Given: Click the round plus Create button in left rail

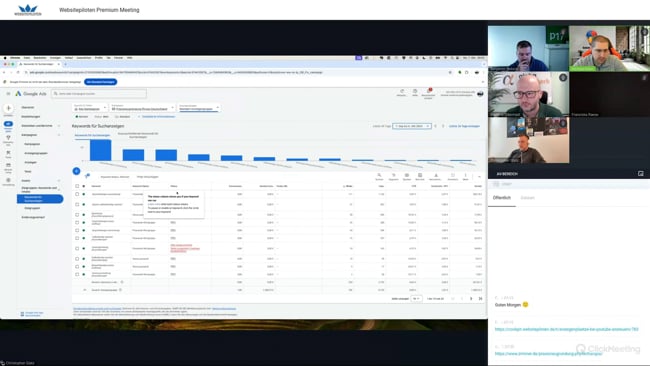Looking at the screenshot, I should [x=8, y=108].
